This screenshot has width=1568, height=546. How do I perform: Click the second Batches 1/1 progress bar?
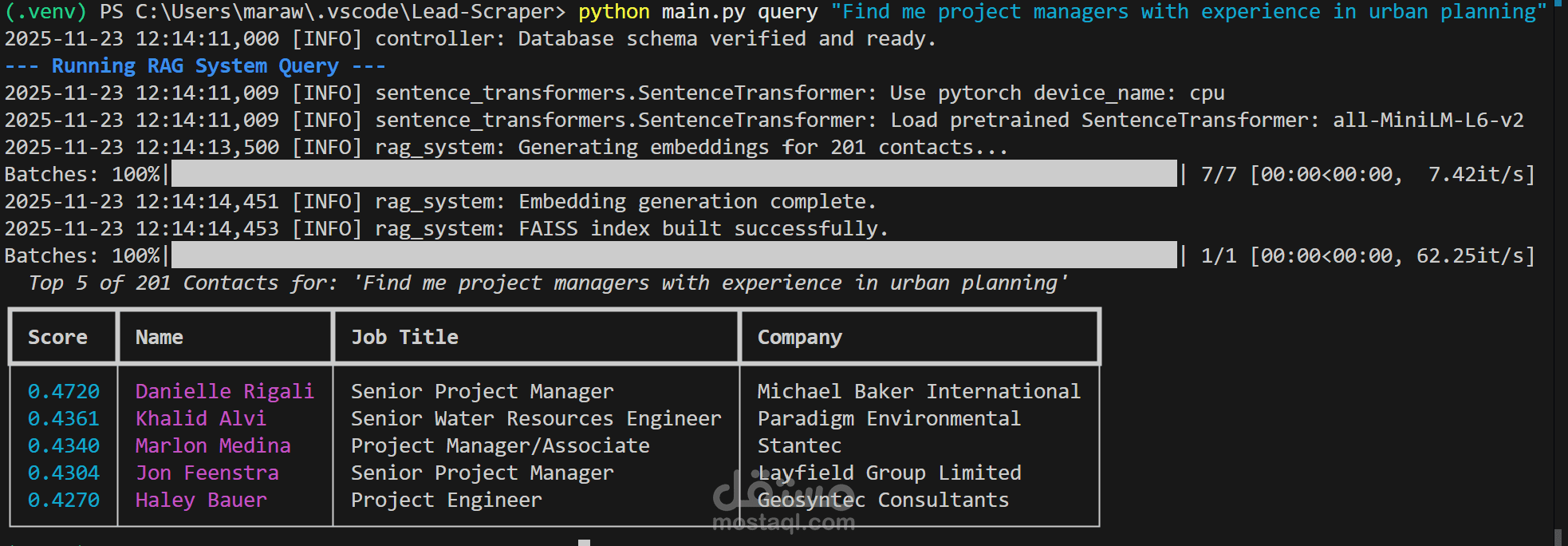(x=674, y=255)
